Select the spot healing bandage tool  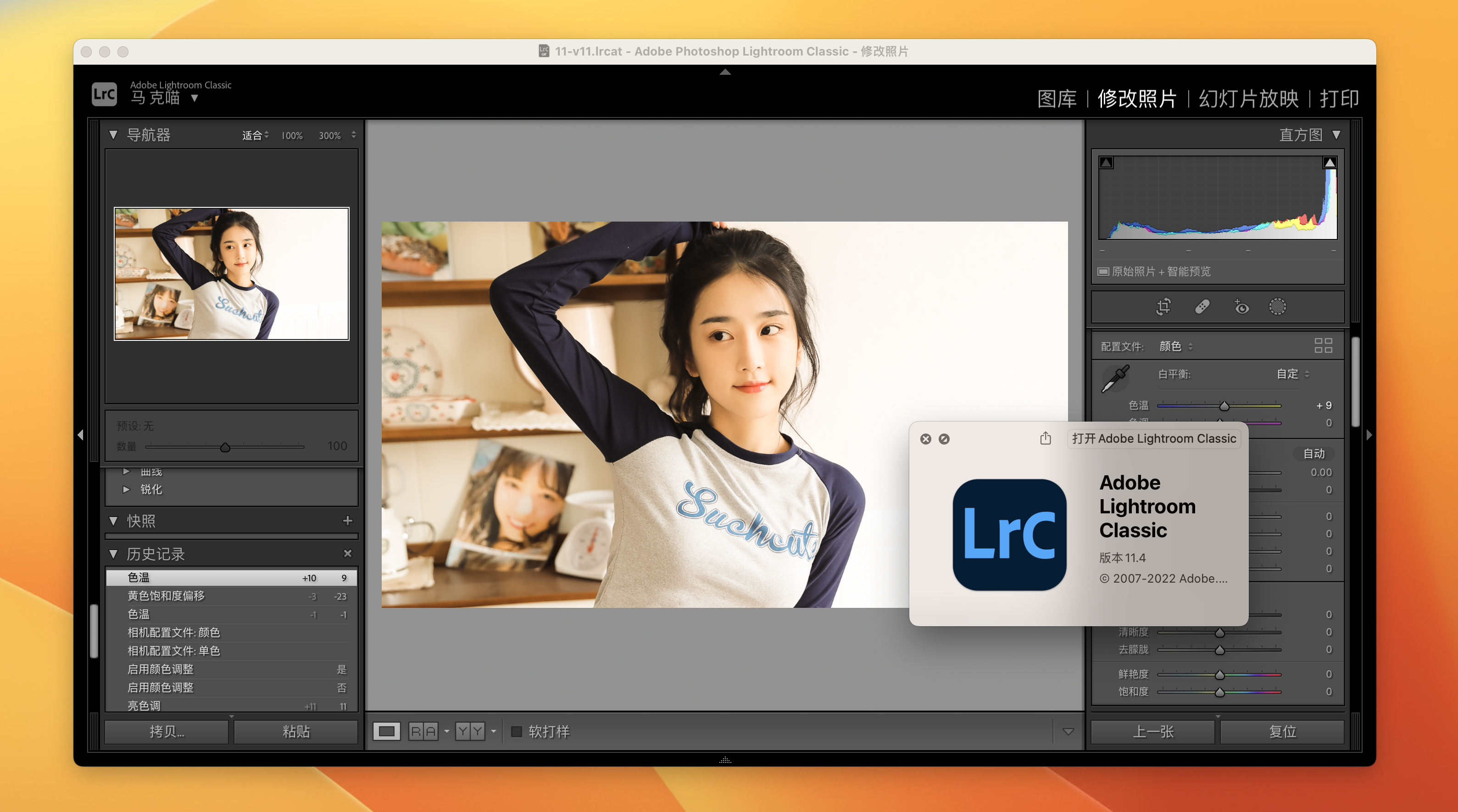coord(1202,307)
